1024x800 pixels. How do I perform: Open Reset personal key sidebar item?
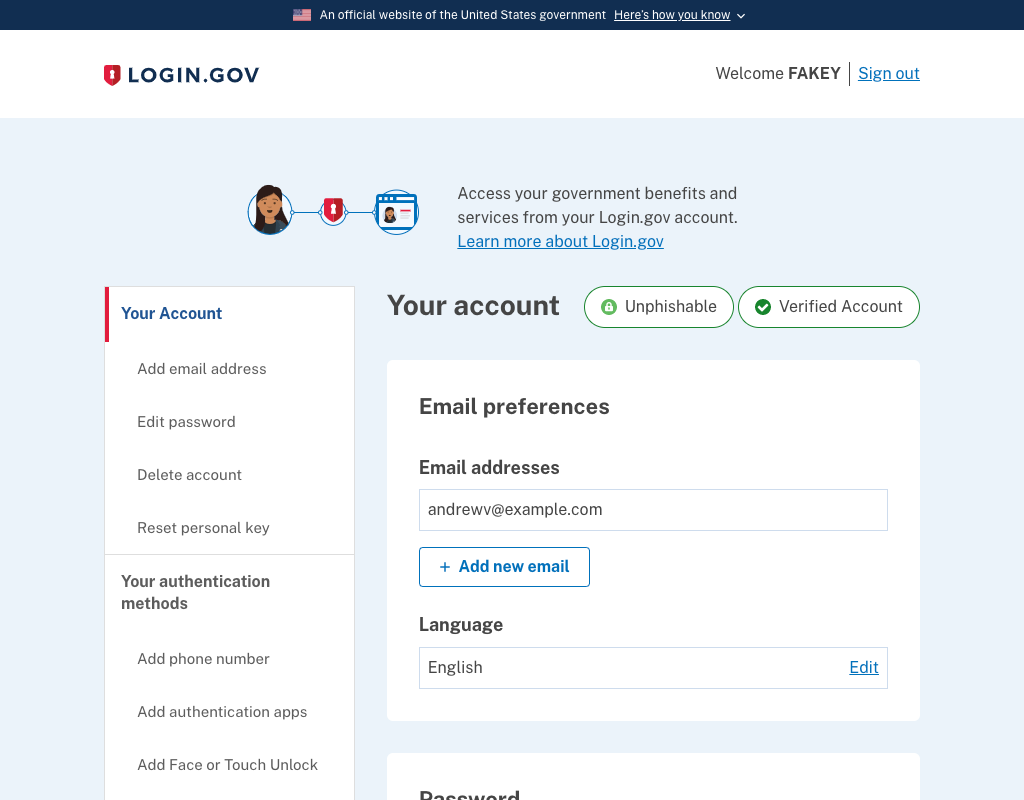(x=203, y=528)
